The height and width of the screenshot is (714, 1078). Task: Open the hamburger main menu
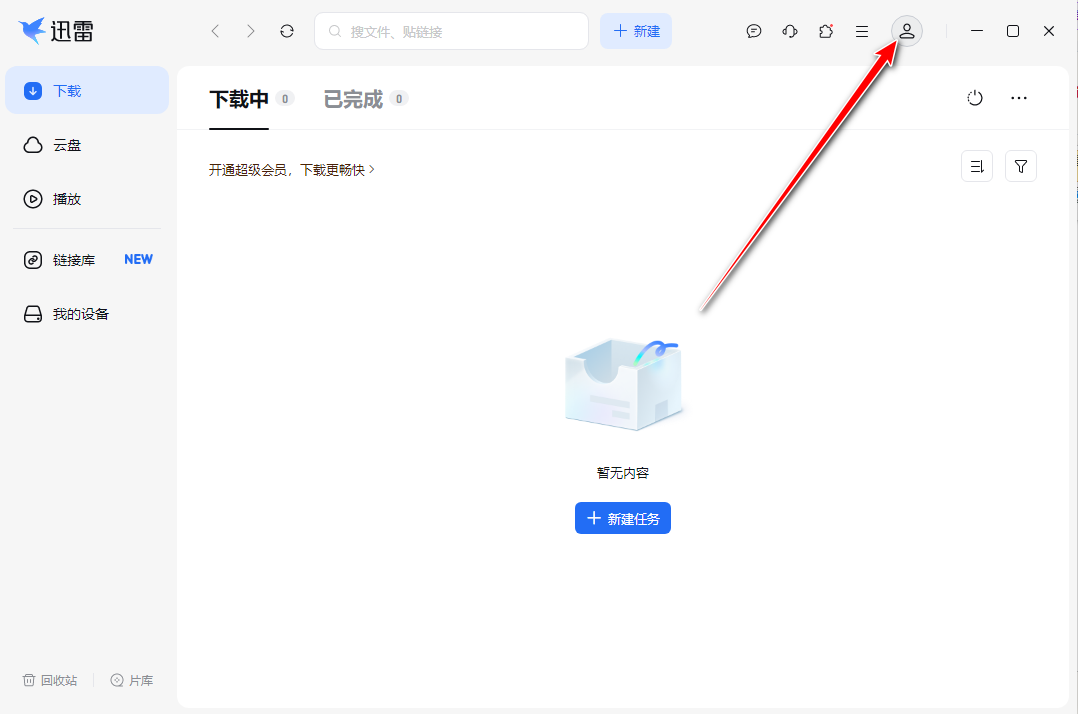pos(861,31)
